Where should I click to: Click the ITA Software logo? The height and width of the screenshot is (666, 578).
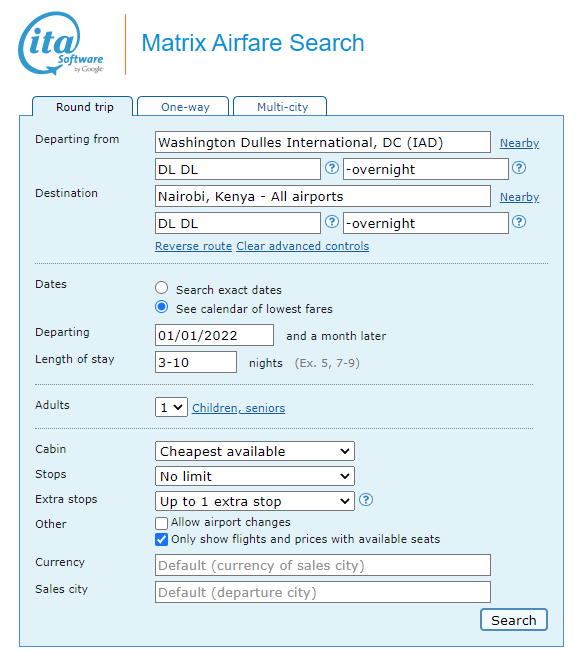coord(61,43)
